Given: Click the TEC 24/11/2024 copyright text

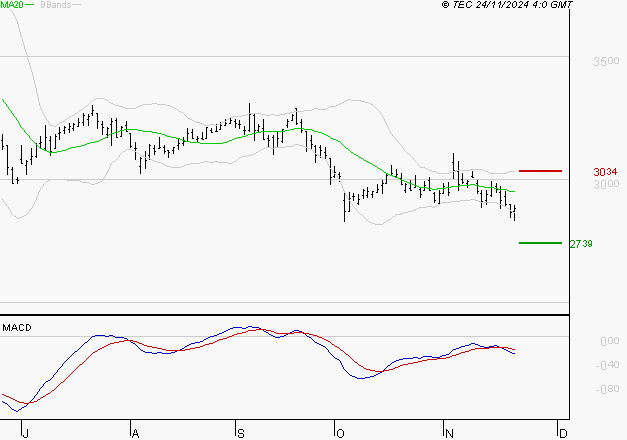Looking at the screenshot, I should pos(507,5).
